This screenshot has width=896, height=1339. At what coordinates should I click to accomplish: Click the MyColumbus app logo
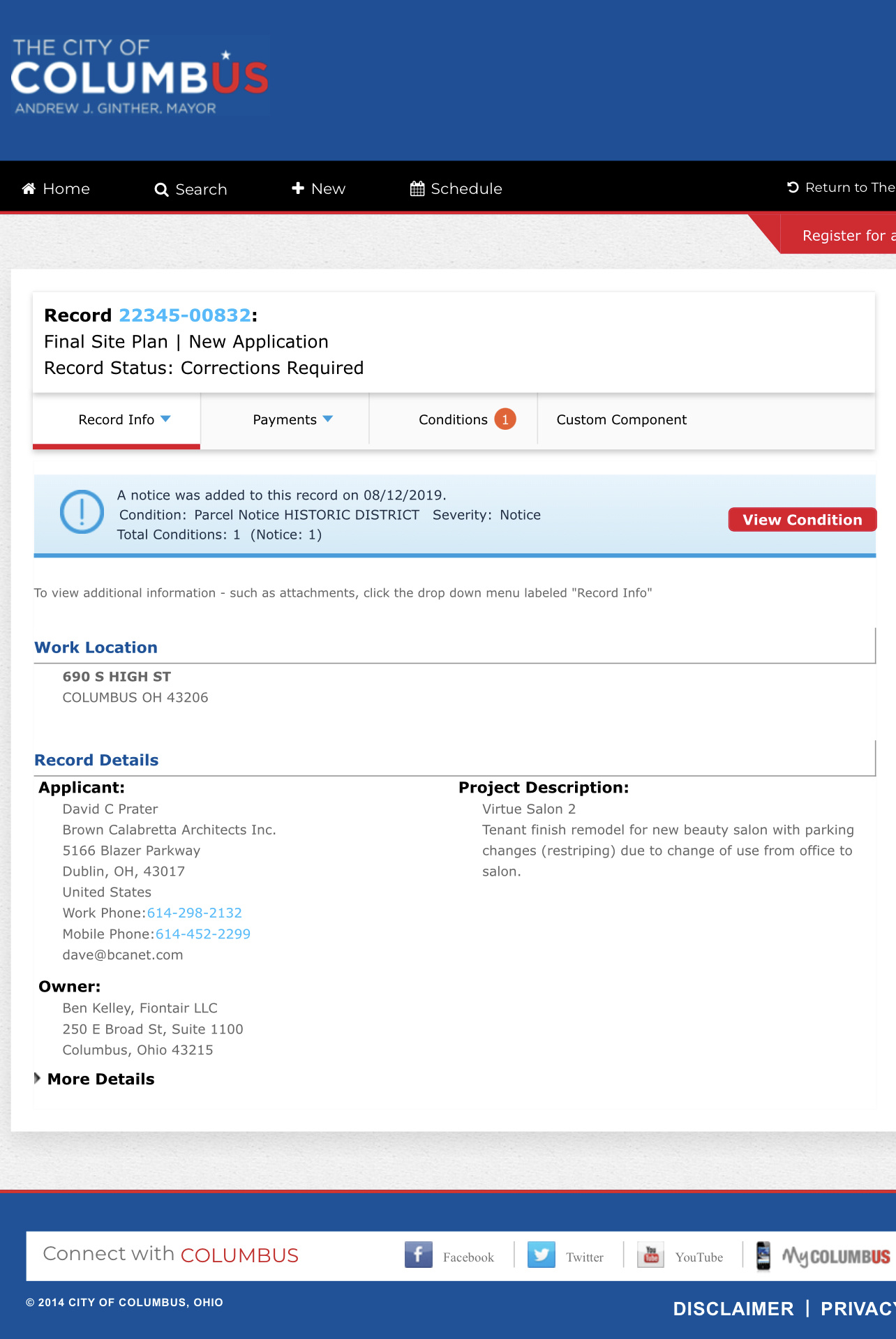click(x=823, y=1256)
